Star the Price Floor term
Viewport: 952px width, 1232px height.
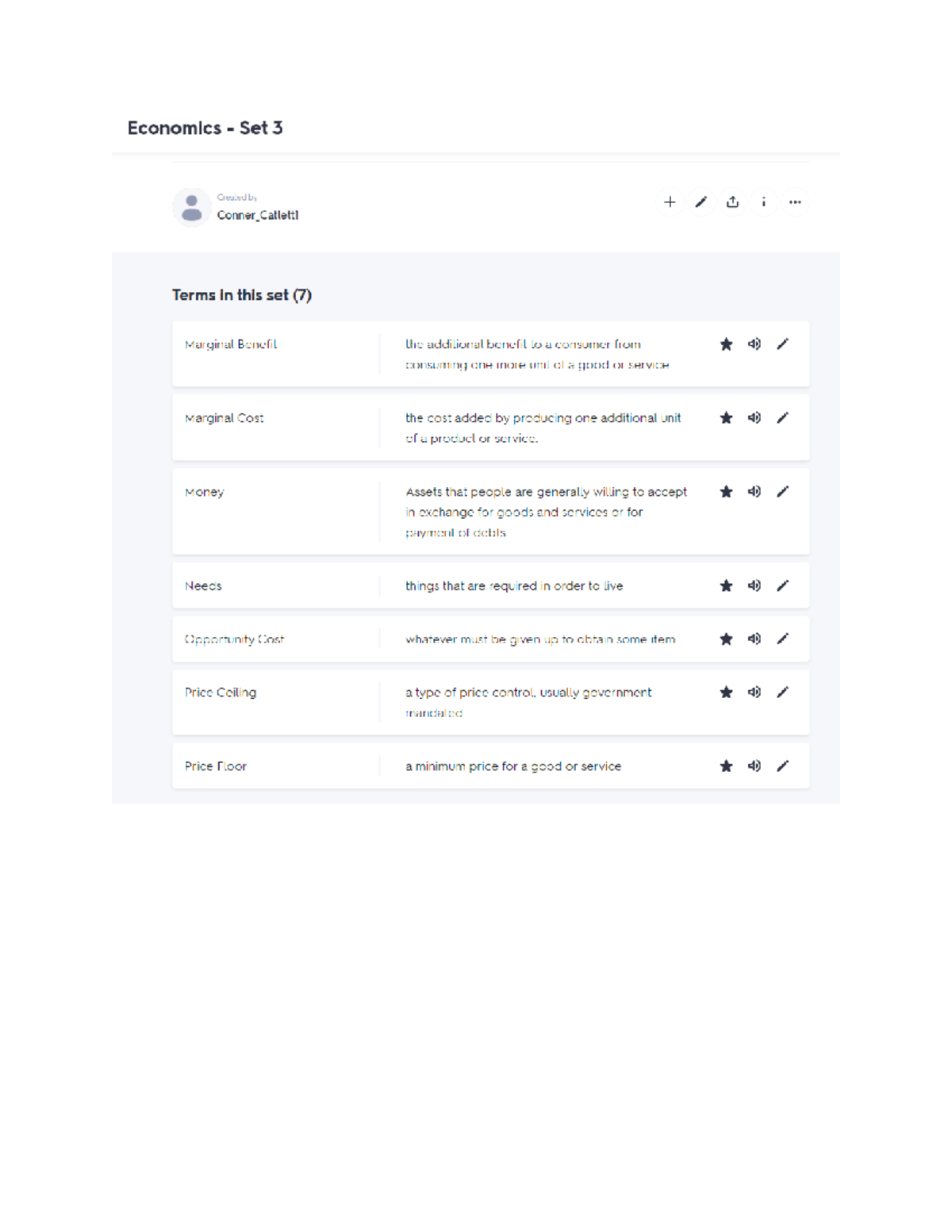point(726,766)
